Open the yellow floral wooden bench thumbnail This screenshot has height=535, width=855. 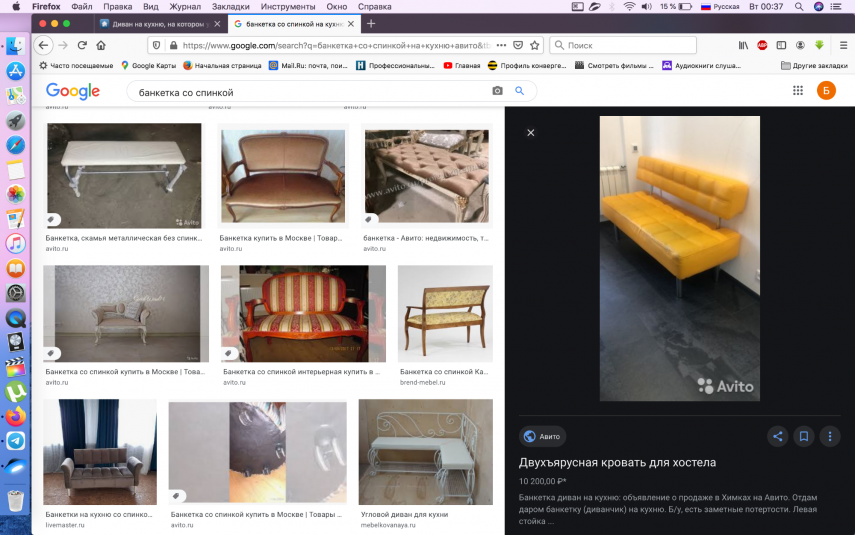click(x=445, y=314)
